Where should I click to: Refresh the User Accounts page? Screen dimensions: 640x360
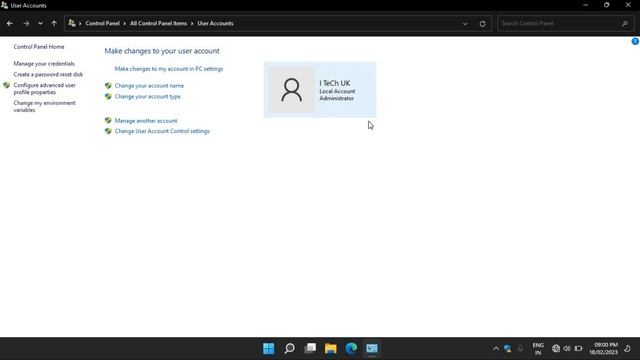(482, 24)
